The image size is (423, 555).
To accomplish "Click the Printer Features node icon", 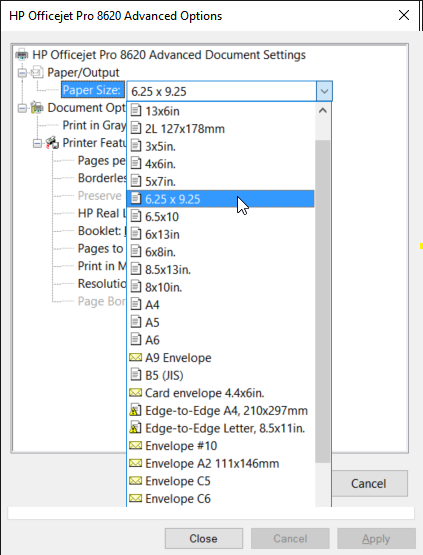I will pos(52,143).
